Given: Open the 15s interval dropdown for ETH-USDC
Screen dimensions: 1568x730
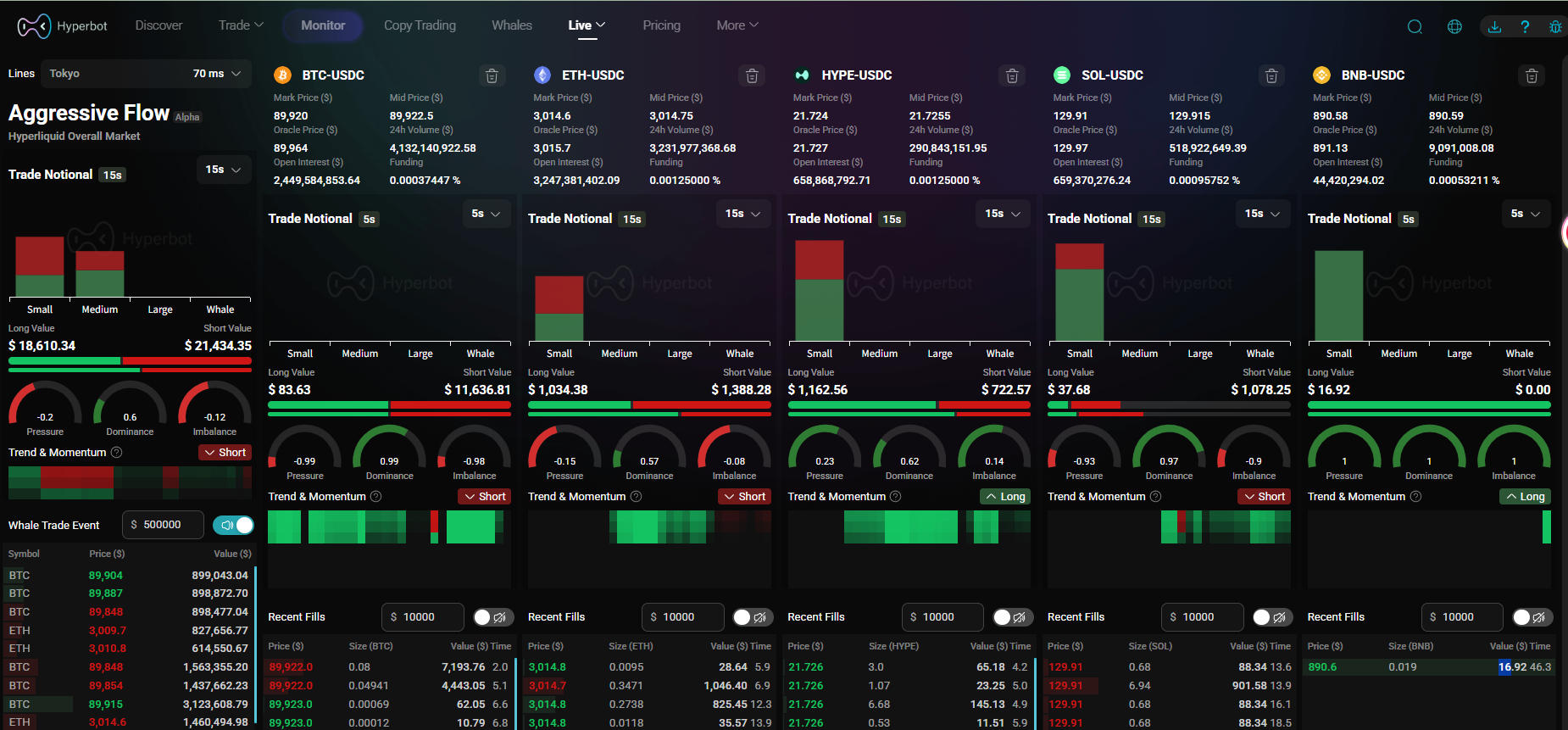Looking at the screenshot, I should click(742, 214).
